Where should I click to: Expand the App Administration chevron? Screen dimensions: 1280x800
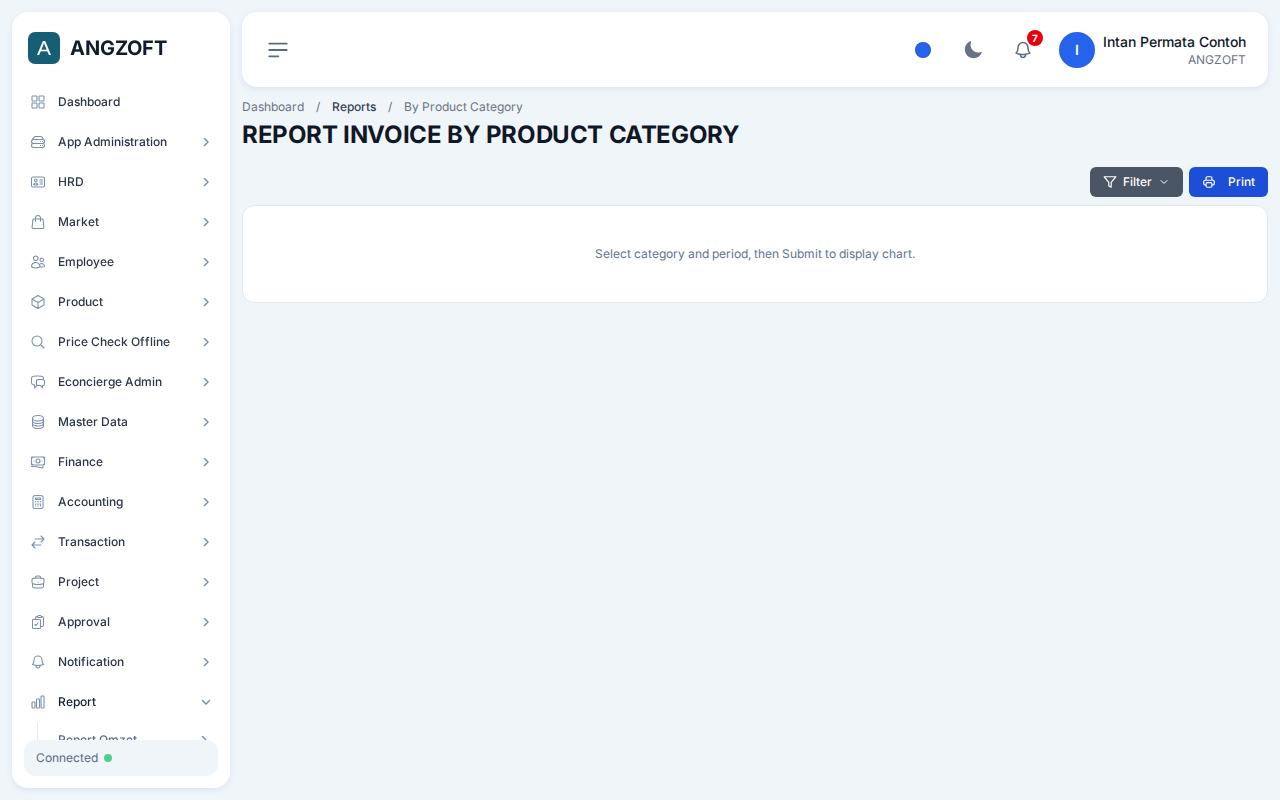point(206,142)
